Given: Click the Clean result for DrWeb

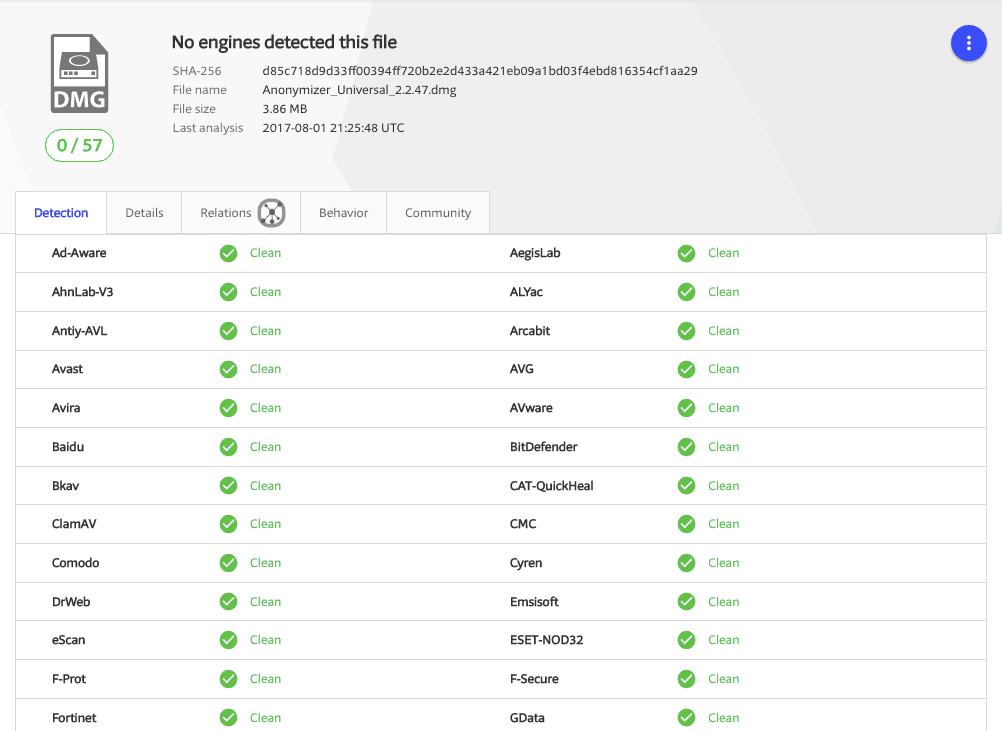Looking at the screenshot, I should coord(265,602).
